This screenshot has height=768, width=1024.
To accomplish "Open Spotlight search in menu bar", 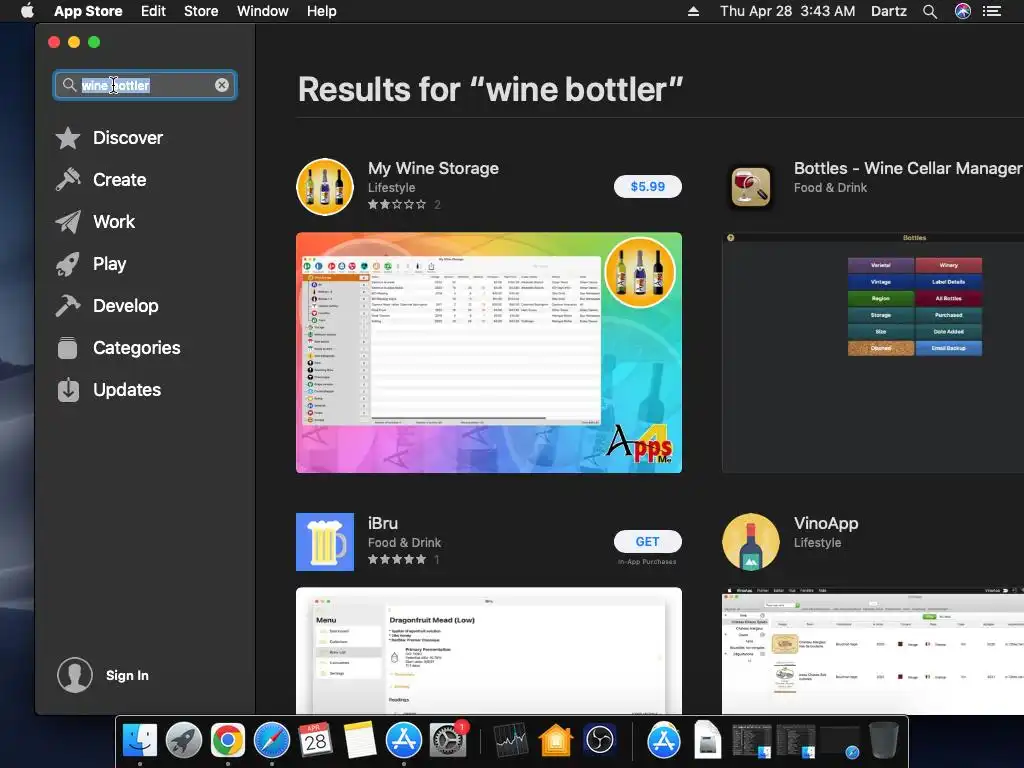I will tap(930, 11).
